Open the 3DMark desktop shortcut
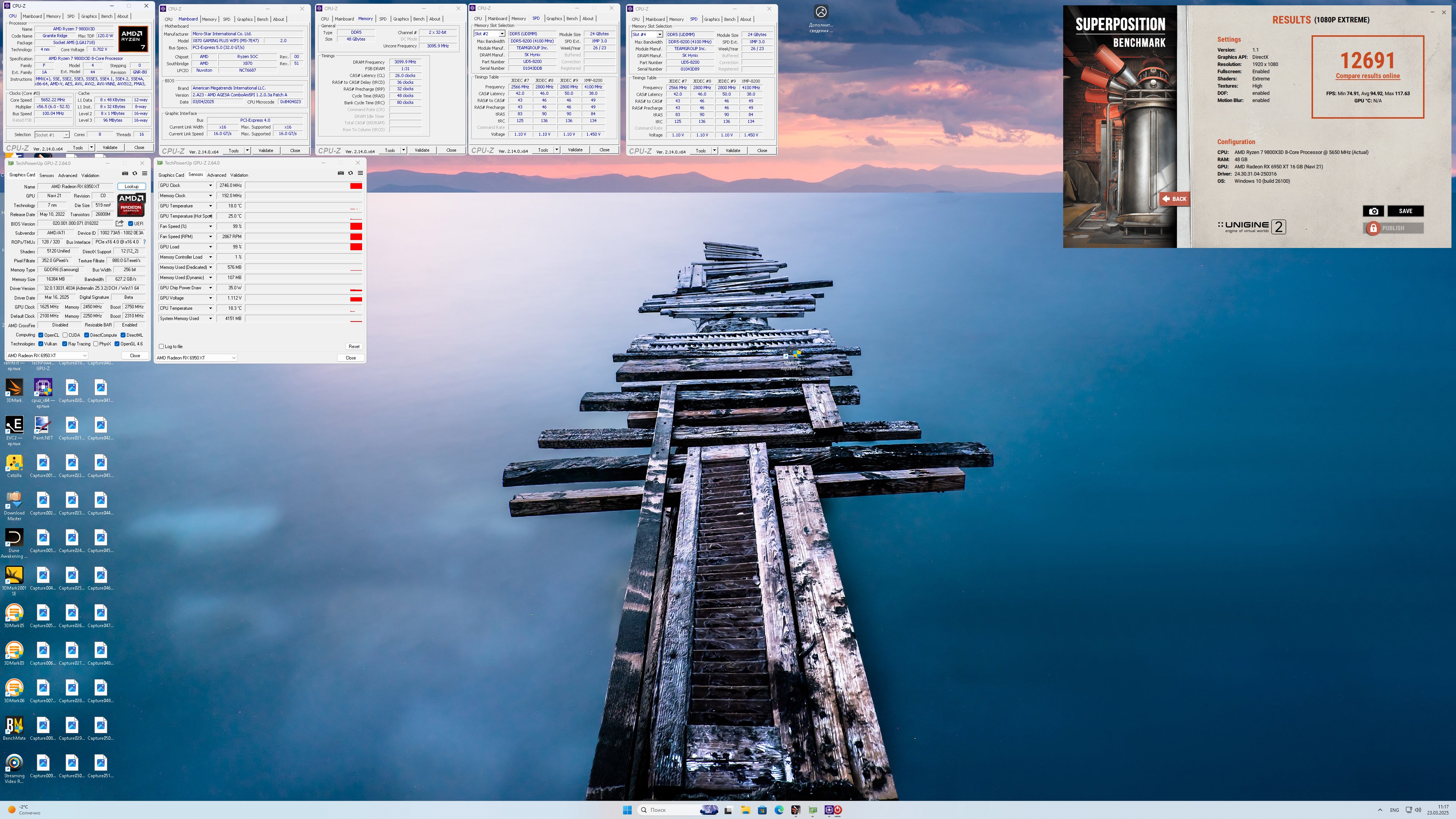The image size is (1456, 819). click(x=14, y=391)
